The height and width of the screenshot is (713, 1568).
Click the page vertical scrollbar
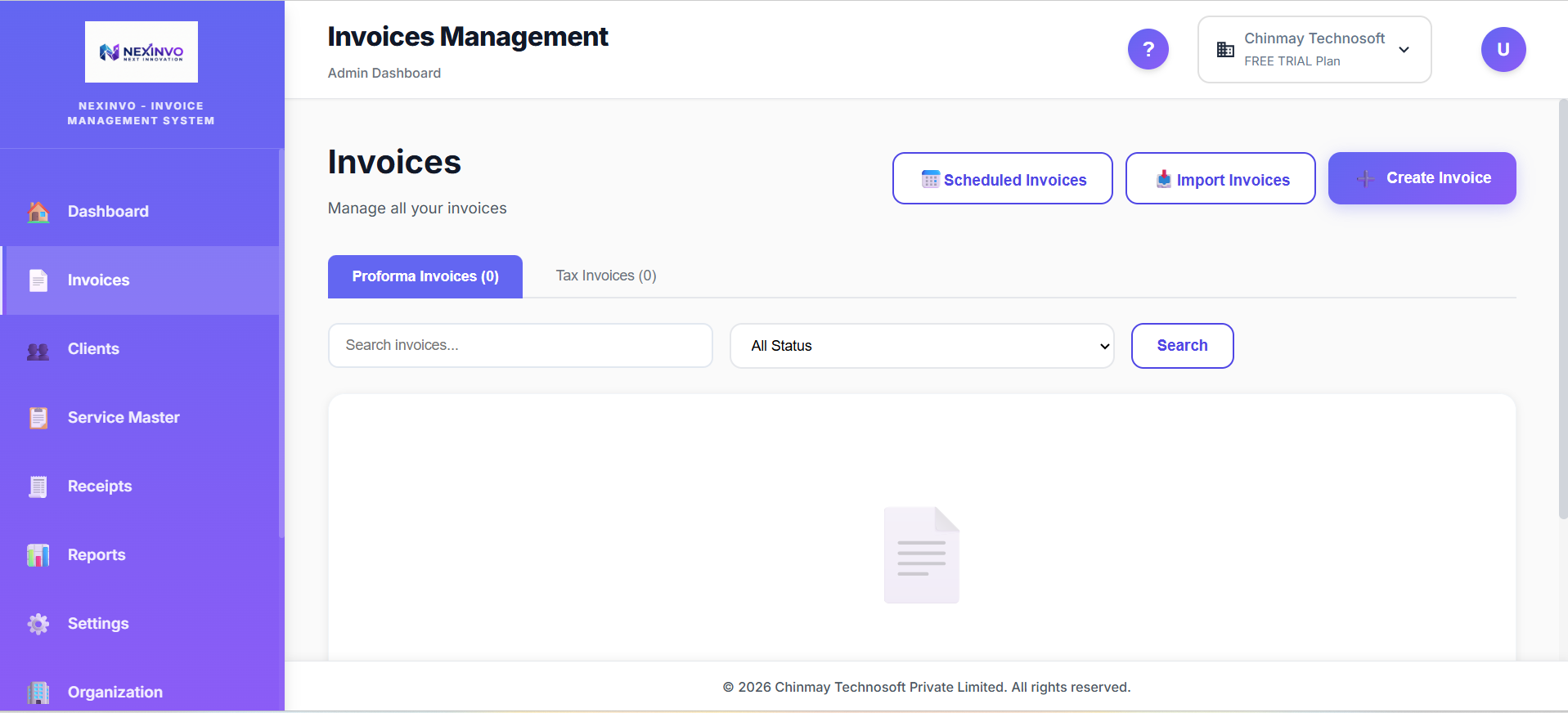coord(1562,311)
